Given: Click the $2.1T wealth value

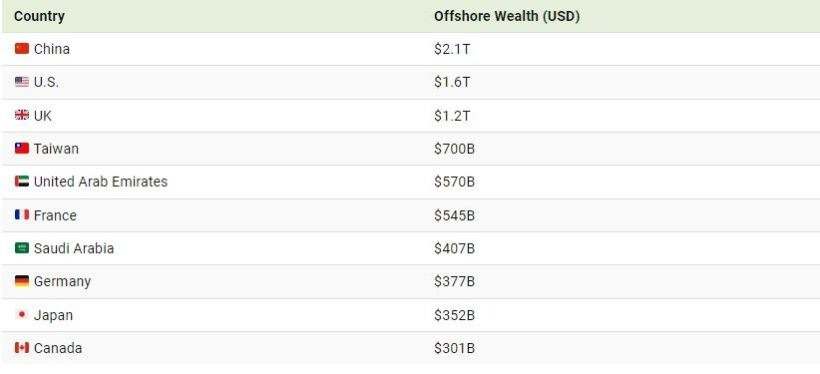Looking at the screenshot, I should [452, 49].
